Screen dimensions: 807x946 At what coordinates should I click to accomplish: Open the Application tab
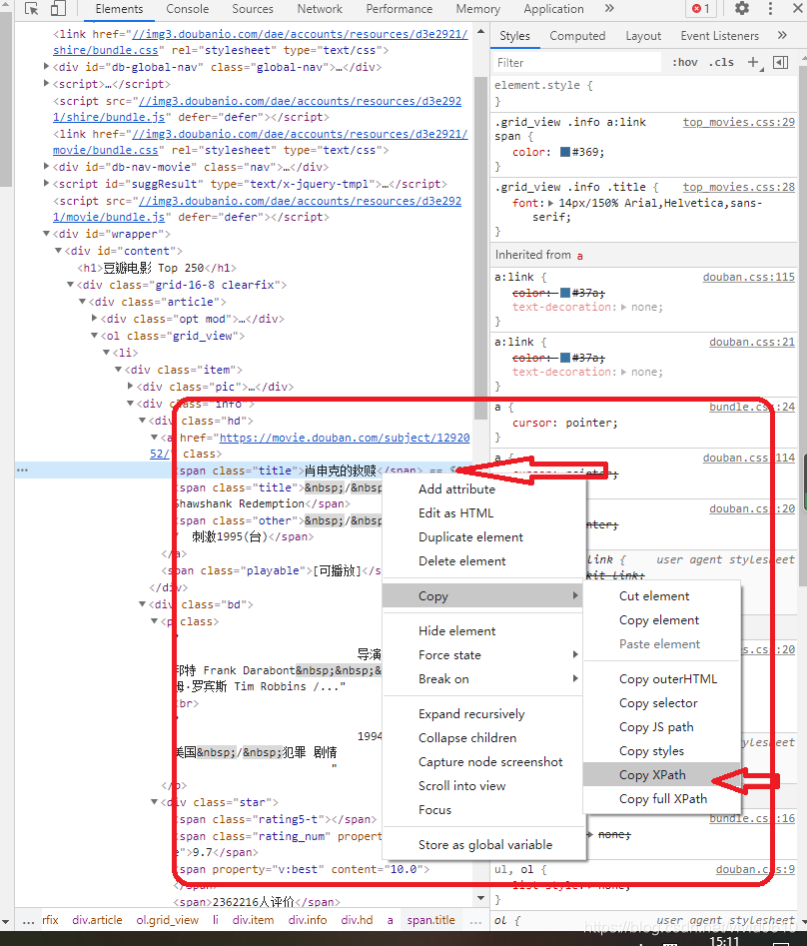click(554, 9)
